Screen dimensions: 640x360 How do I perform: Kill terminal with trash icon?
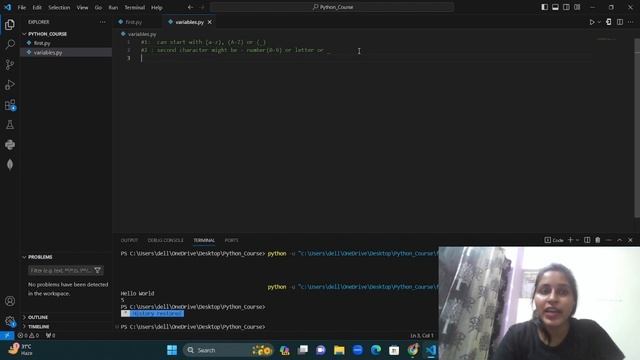[598, 240]
